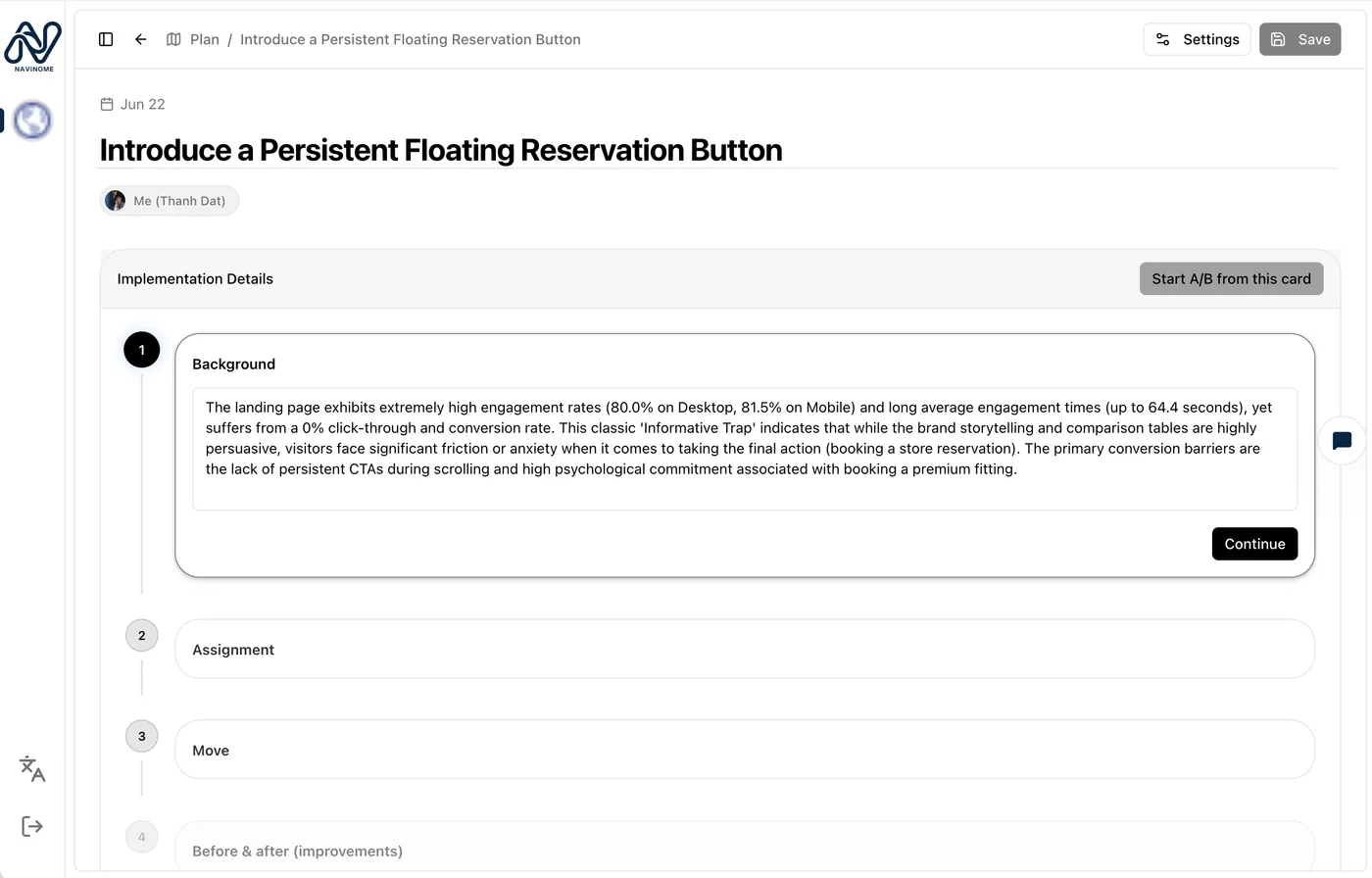This screenshot has width=1372, height=878.
Task: Click the calendar icon next to Jun 22
Action: pyautogui.click(x=107, y=104)
